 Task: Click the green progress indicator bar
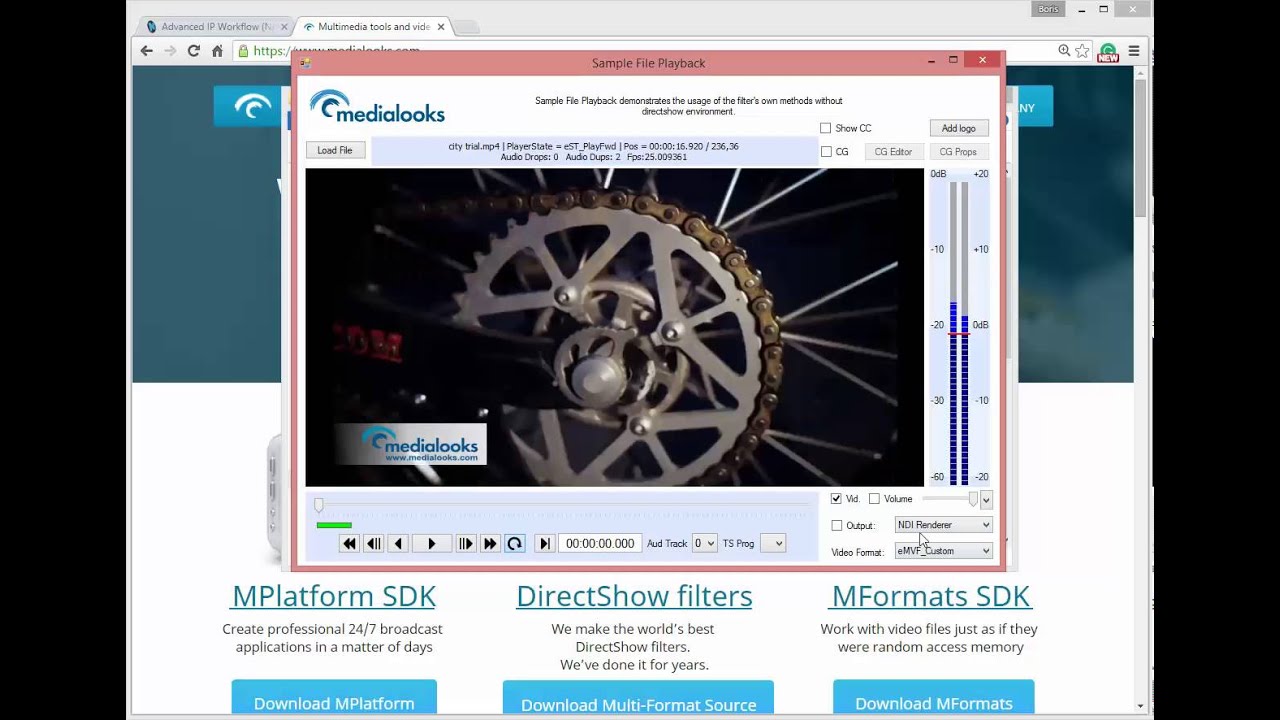334,525
